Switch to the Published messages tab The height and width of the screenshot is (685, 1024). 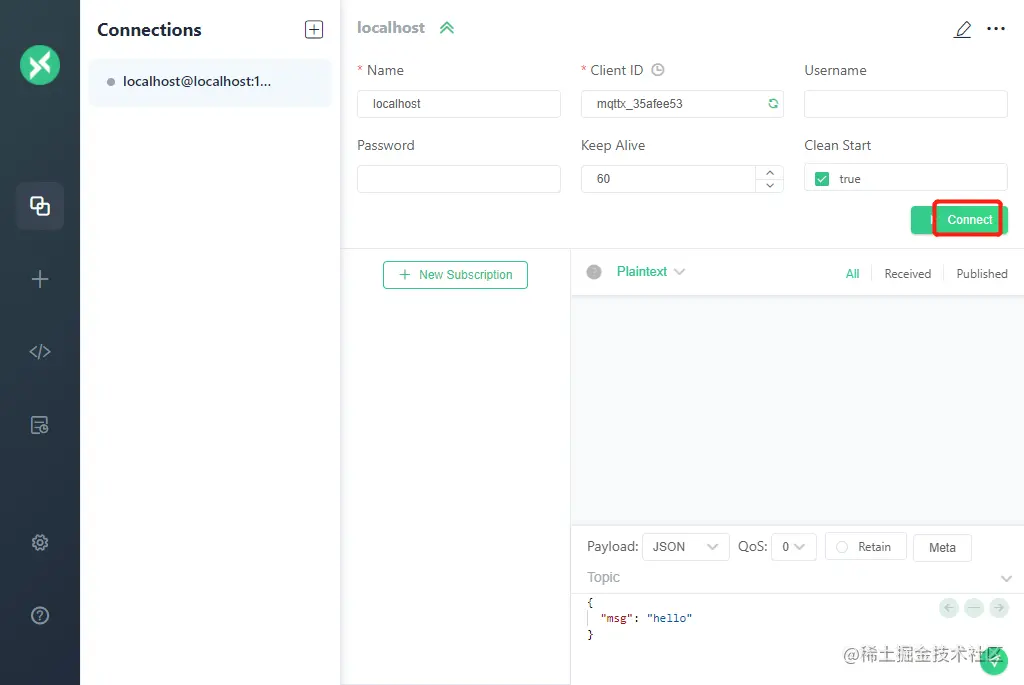[x=981, y=274]
